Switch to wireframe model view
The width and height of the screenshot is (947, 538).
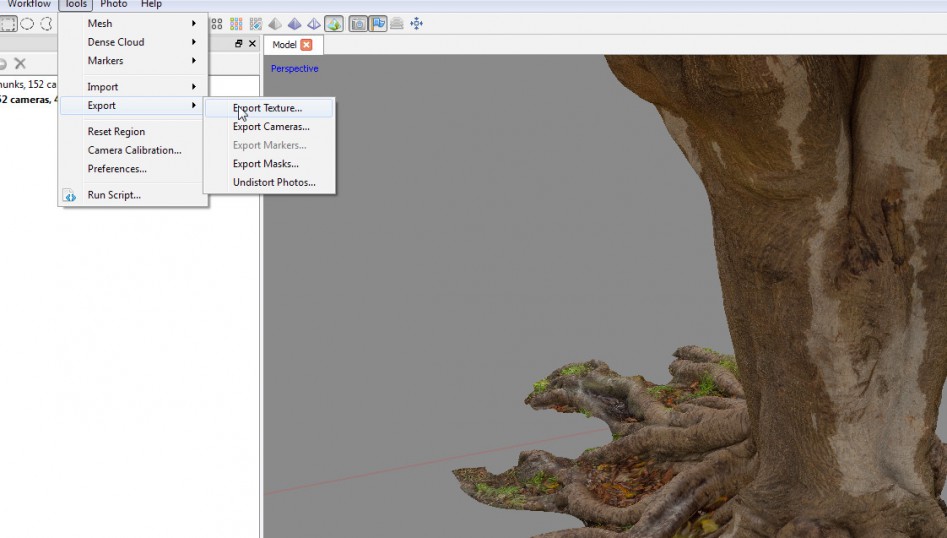(x=313, y=24)
